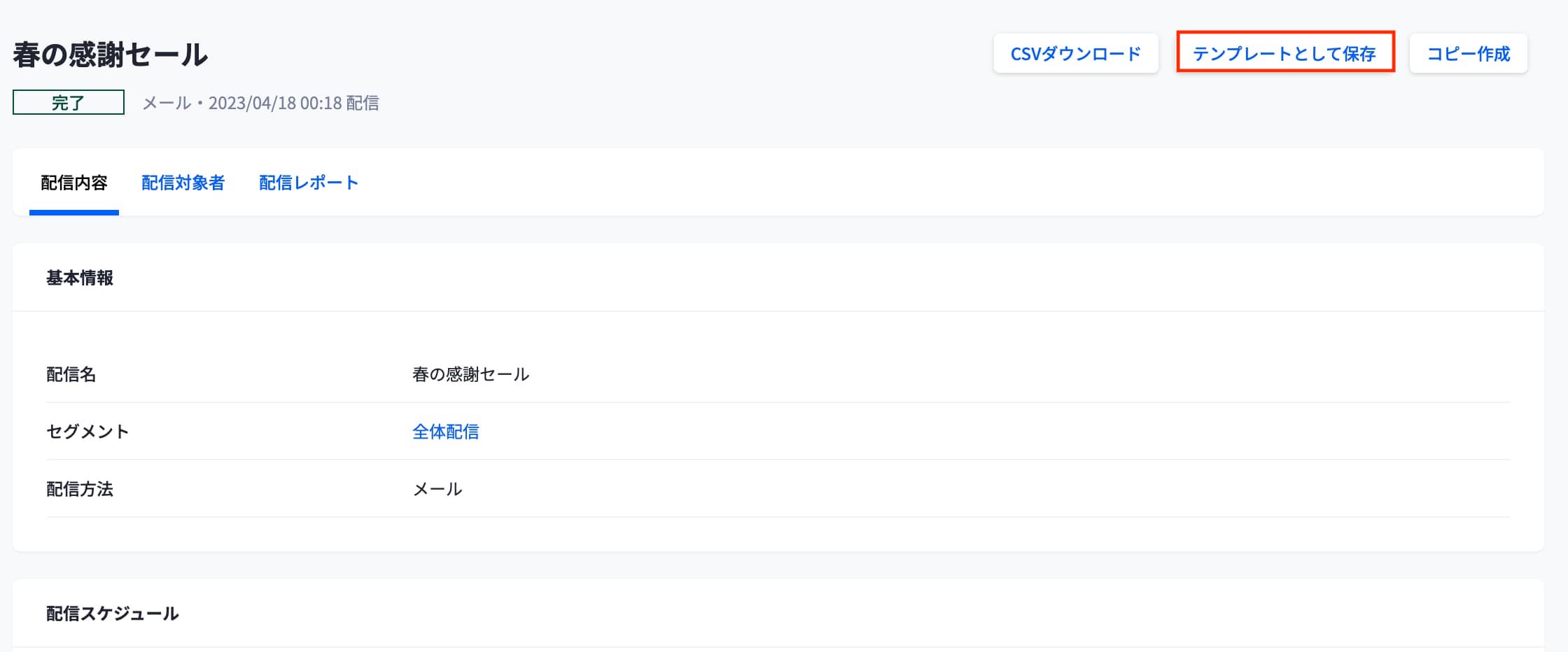Click the CSVダウンロード button
This screenshot has height=652, width=1568.
[x=1075, y=54]
